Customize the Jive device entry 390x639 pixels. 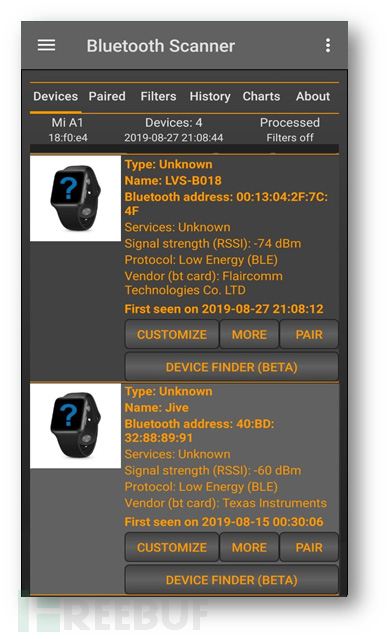coord(172,547)
